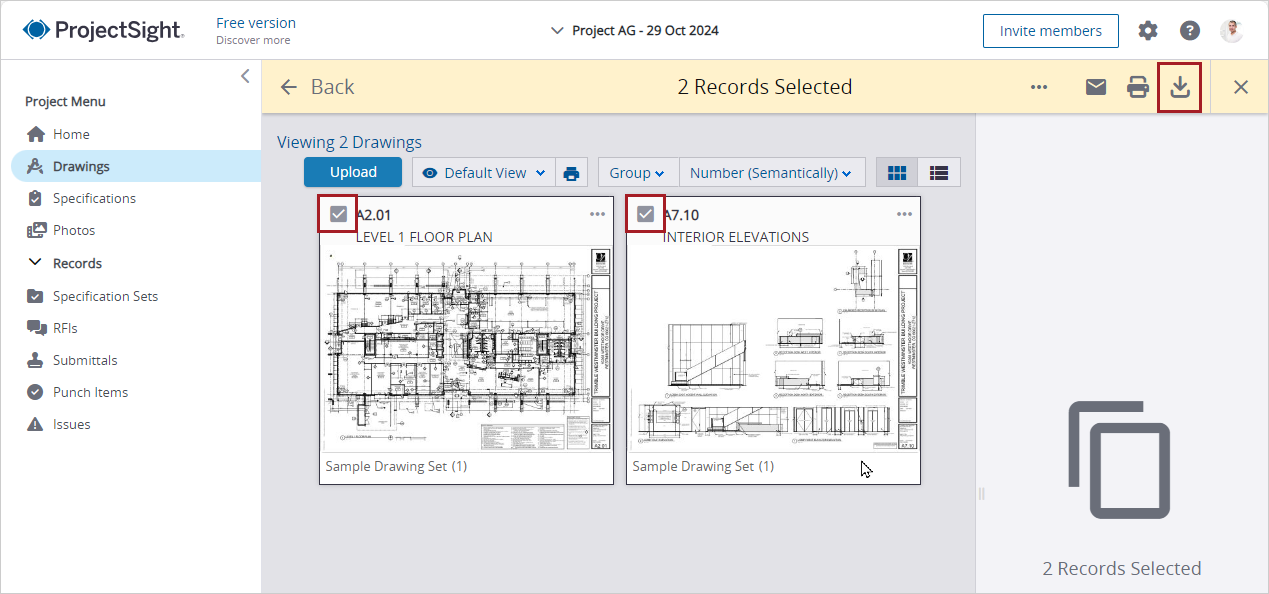This screenshot has height=594, width=1269.
Task: Toggle grid view for drawings
Action: [896, 172]
